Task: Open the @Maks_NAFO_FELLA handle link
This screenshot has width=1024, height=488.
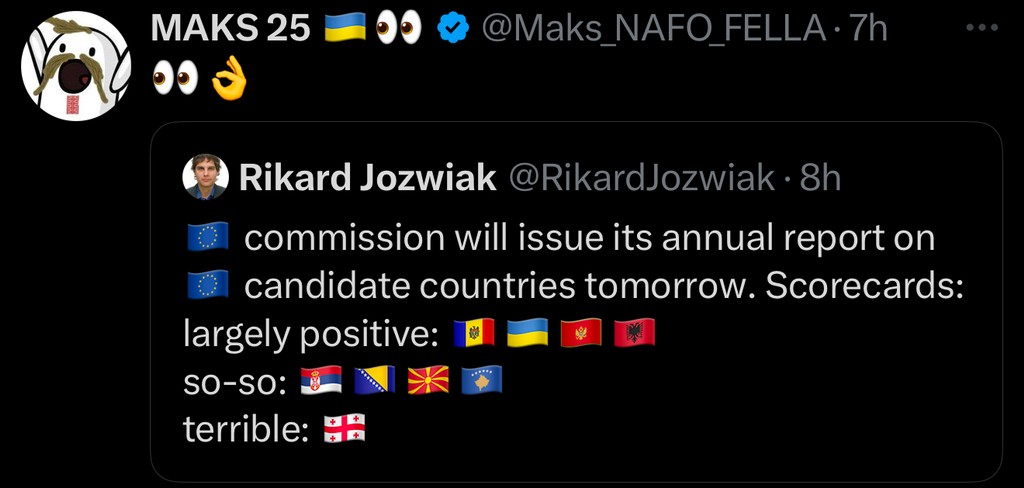Action: [654, 29]
